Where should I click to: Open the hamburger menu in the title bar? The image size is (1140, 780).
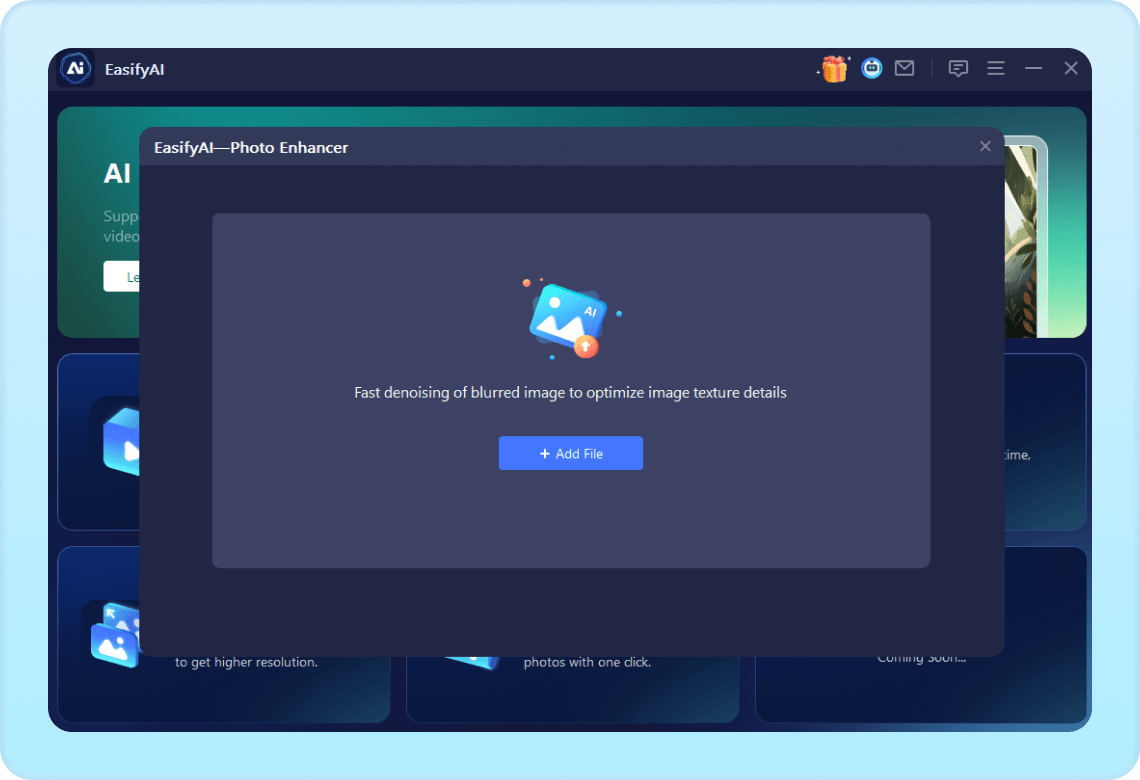[x=996, y=68]
